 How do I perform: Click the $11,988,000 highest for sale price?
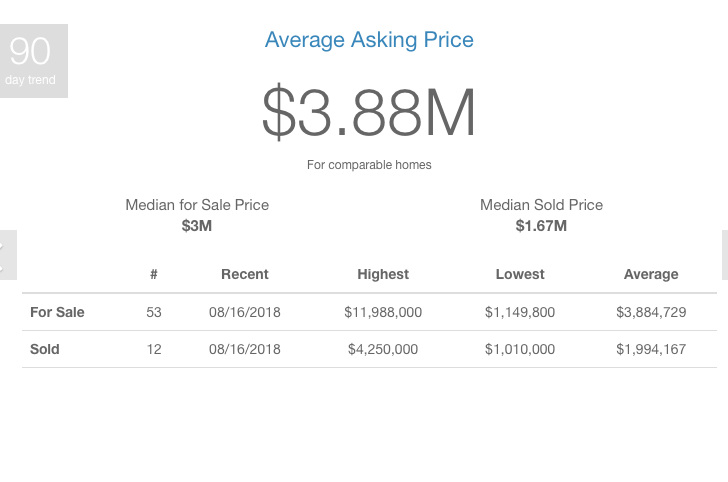383,312
